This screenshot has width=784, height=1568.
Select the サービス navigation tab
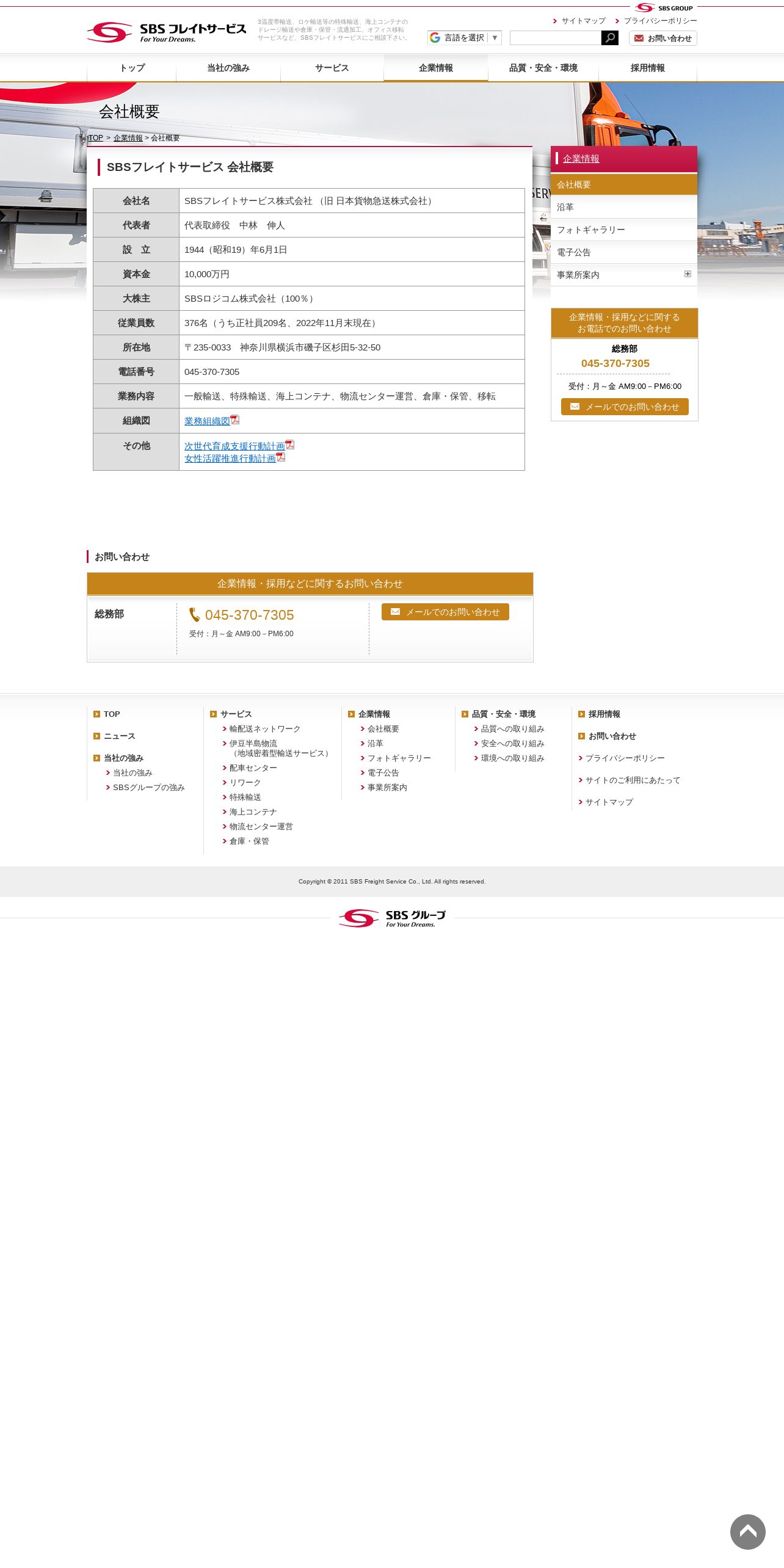click(332, 68)
